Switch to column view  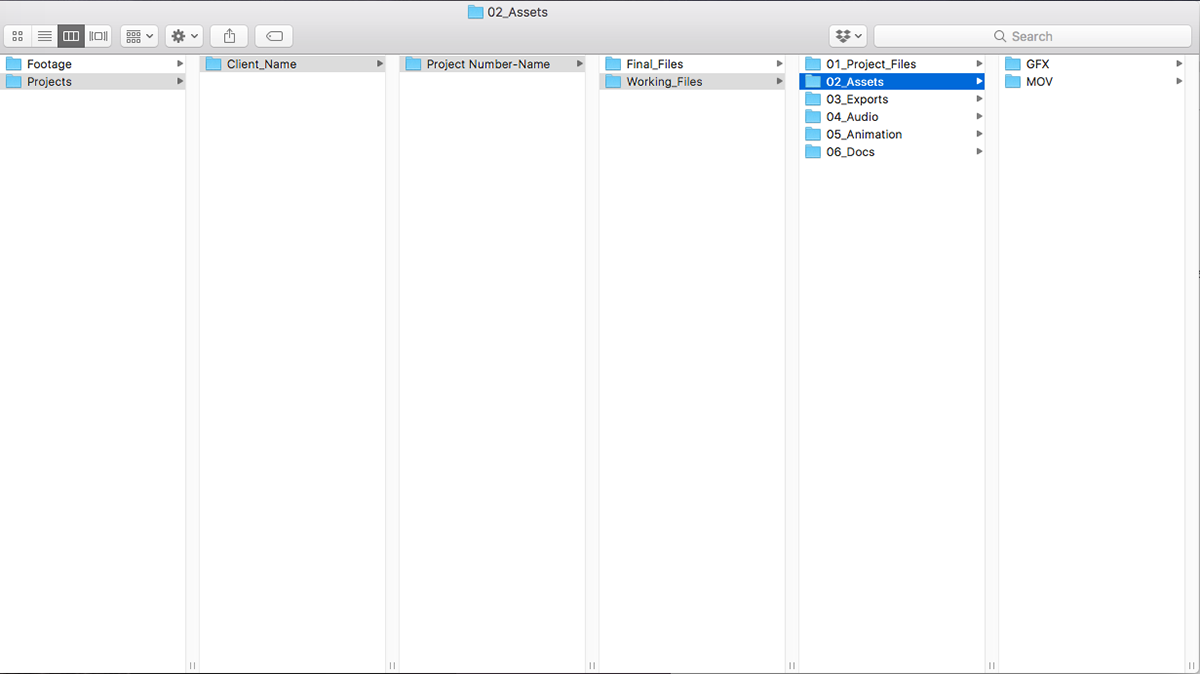71,36
